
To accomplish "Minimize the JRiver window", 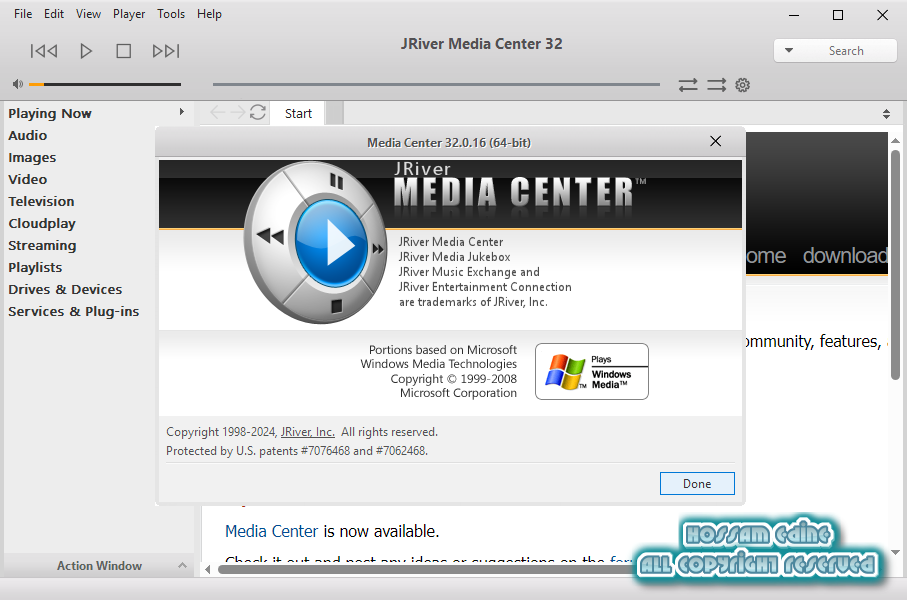I will [794, 16].
